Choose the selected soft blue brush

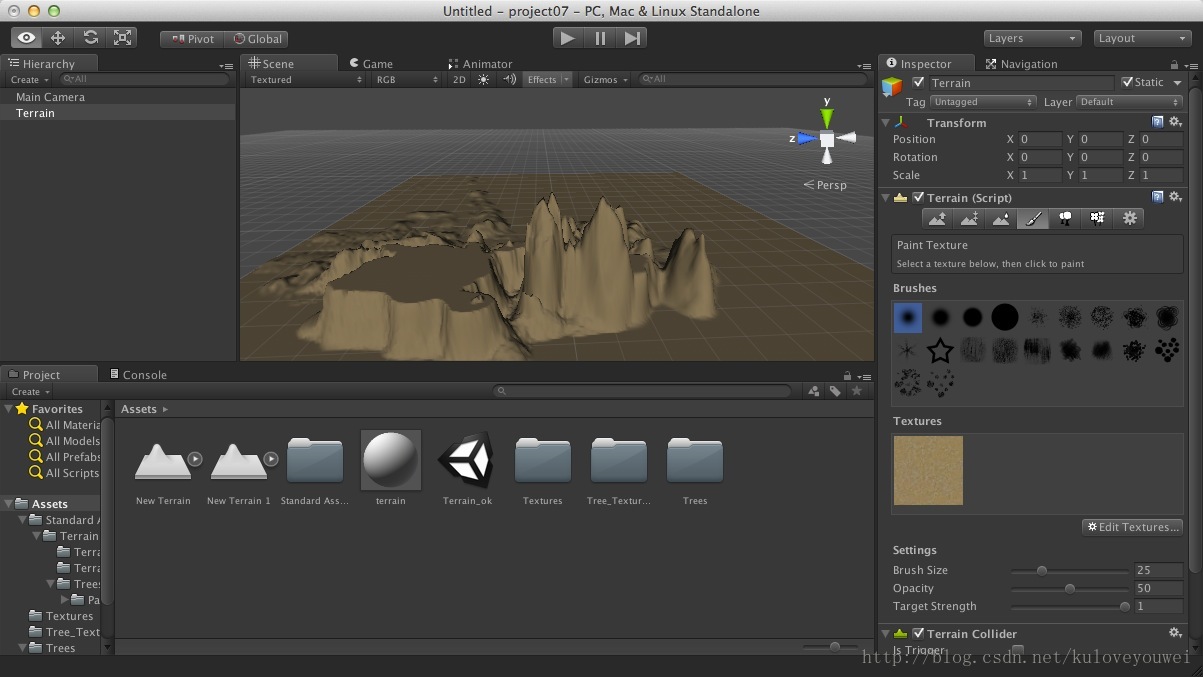(908, 318)
